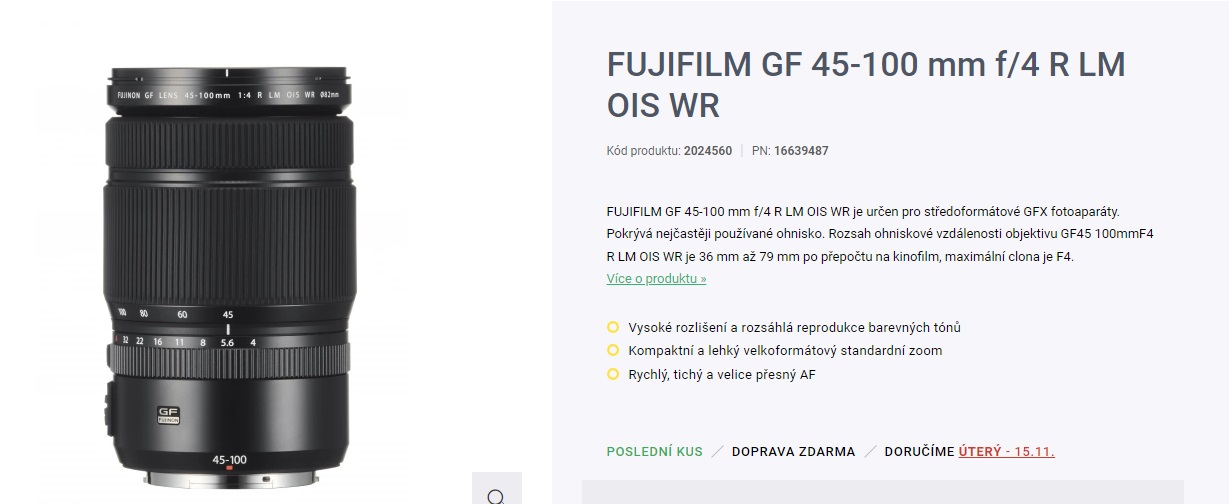Image resolution: width=1229 pixels, height=504 pixels.
Task: Click the 'DORUČÍME' delivery text
Action: tap(919, 452)
